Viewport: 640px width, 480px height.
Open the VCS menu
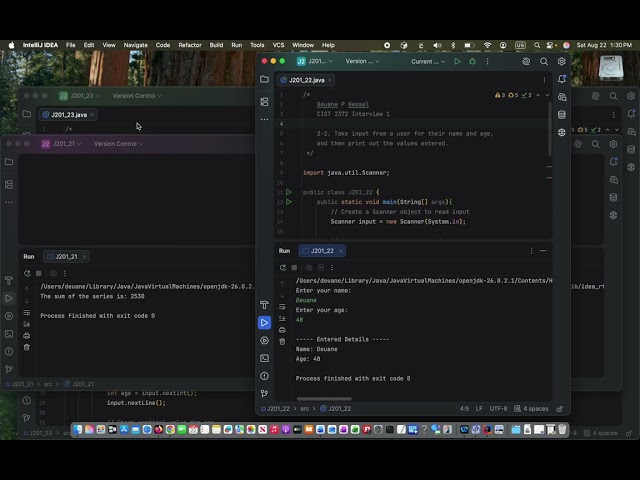click(278, 45)
